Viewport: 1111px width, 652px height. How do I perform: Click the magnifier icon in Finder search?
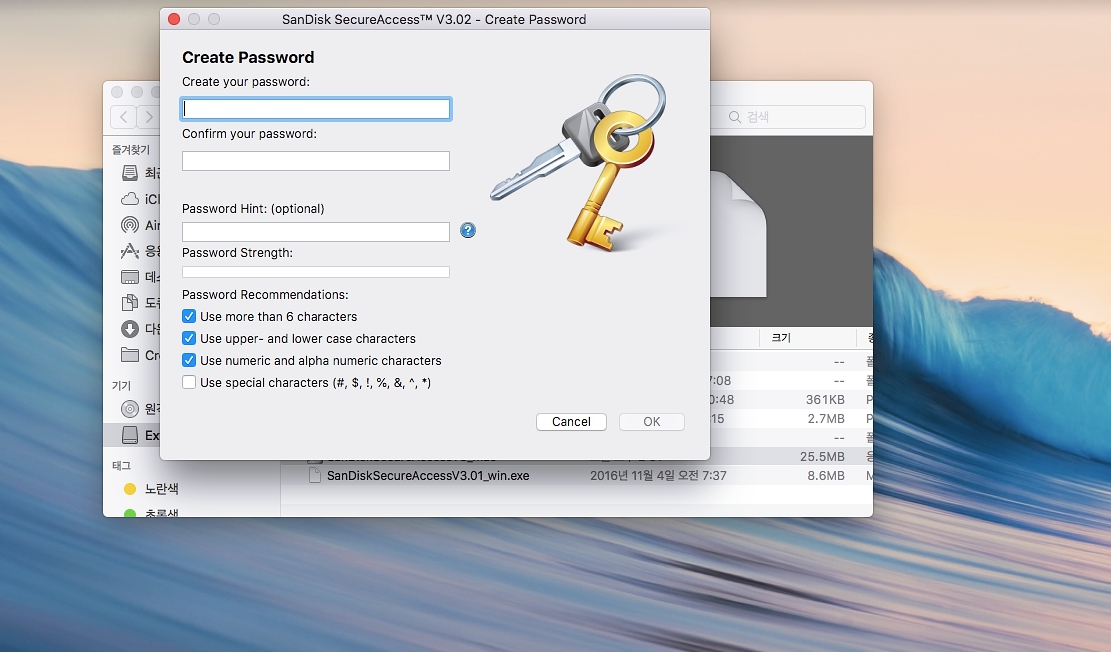735,117
